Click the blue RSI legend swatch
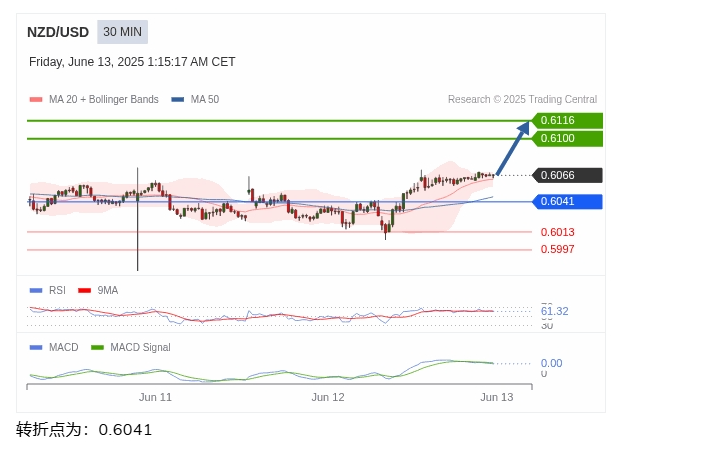This screenshot has height=457, width=726. pyautogui.click(x=36, y=290)
